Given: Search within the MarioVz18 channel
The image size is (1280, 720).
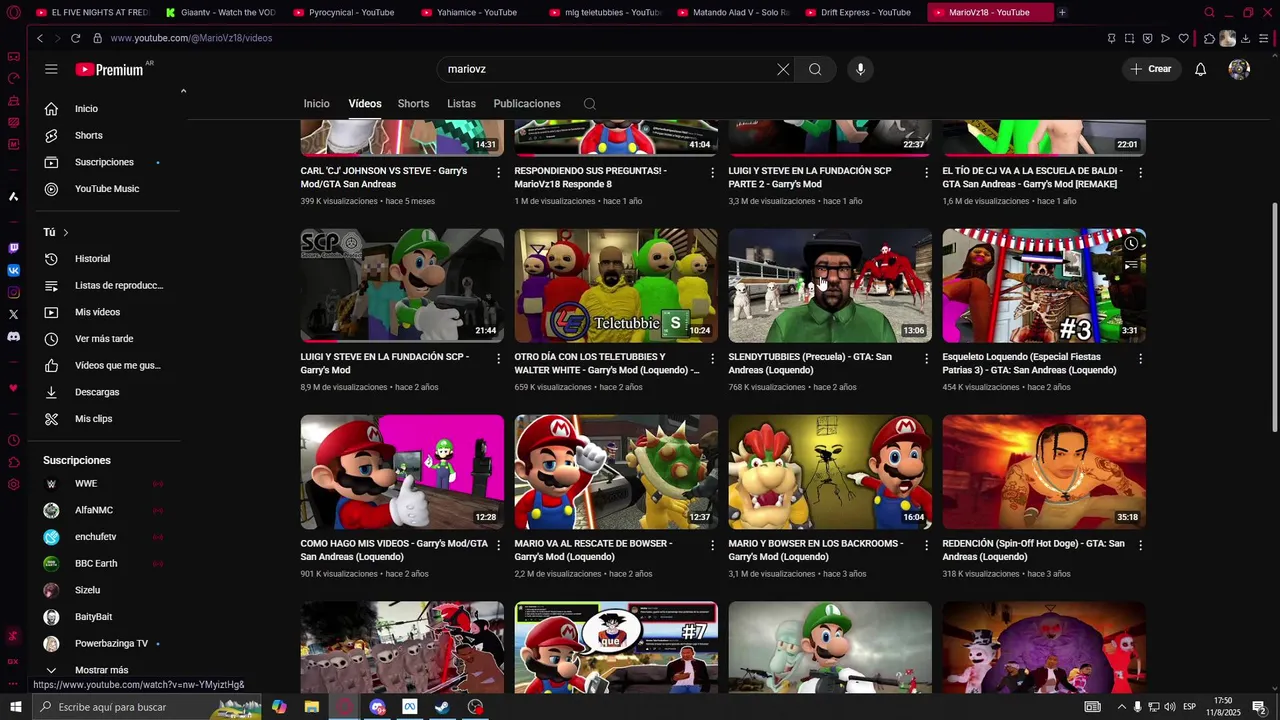Looking at the screenshot, I should pyautogui.click(x=590, y=104).
